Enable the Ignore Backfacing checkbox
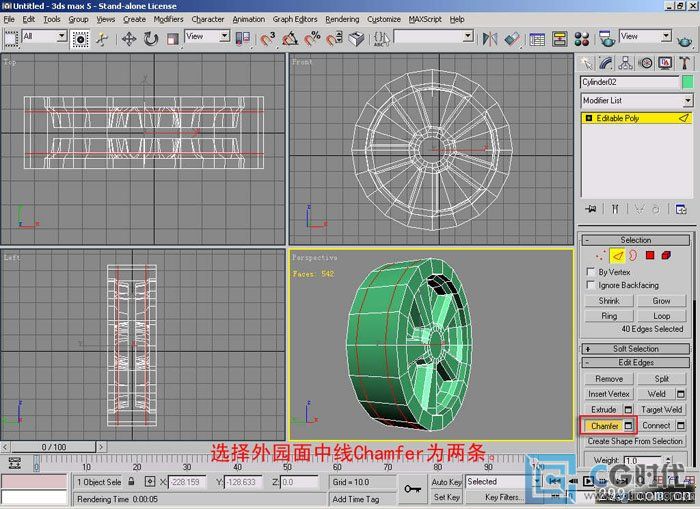Image resolution: width=700 pixels, height=509 pixels. pos(591,285)
